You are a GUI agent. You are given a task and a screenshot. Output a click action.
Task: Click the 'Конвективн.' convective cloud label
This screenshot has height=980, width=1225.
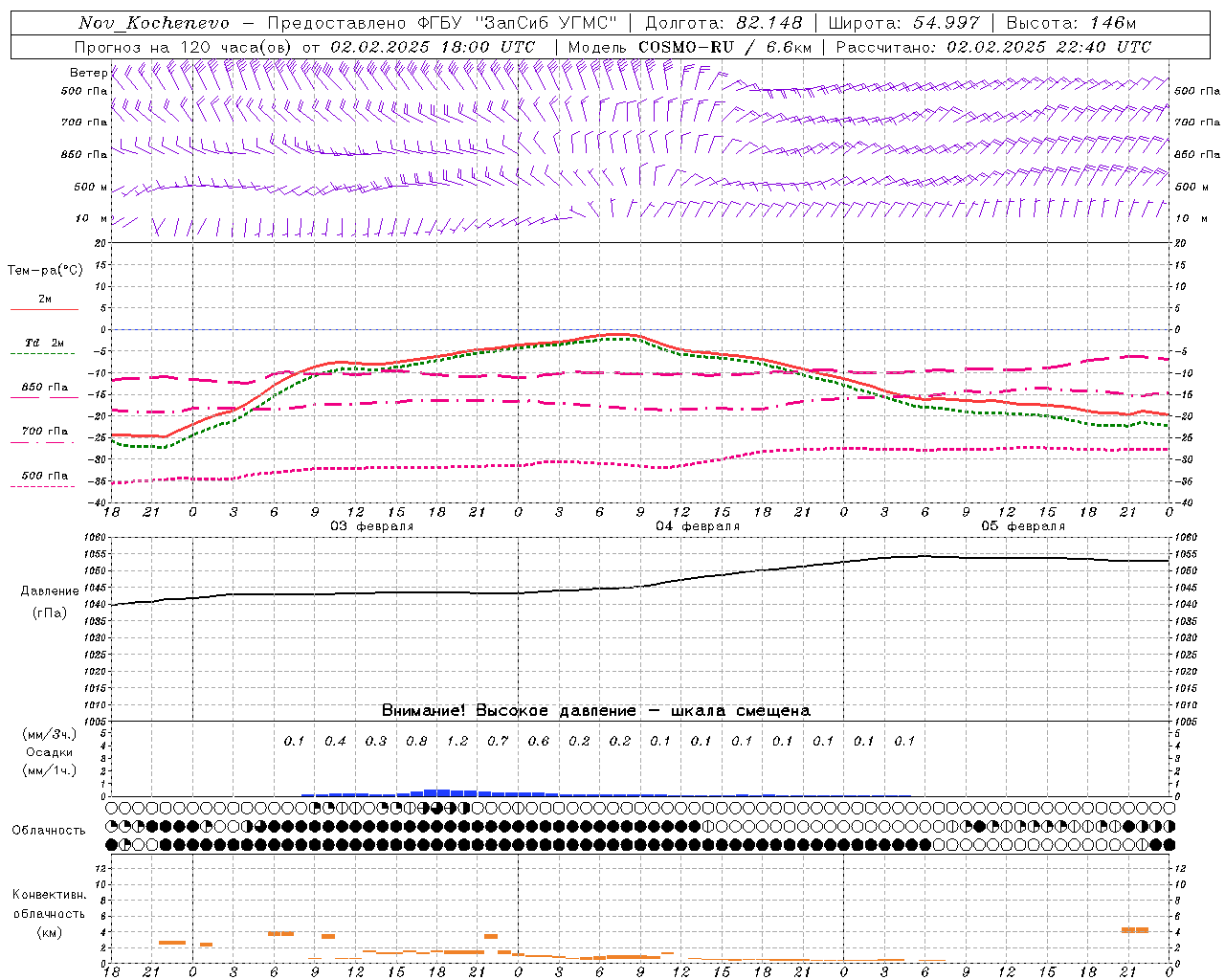[x=49, y=895]
